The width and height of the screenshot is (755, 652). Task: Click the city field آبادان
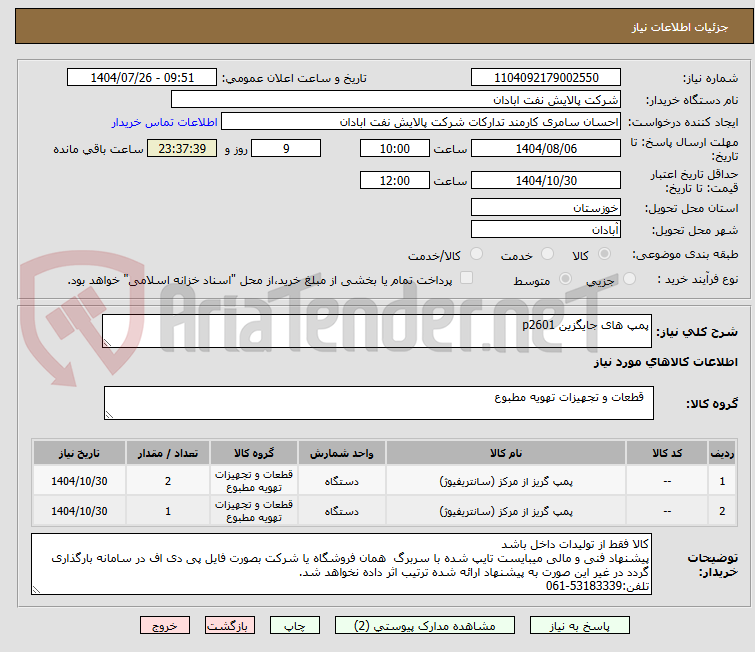point(546,230)
